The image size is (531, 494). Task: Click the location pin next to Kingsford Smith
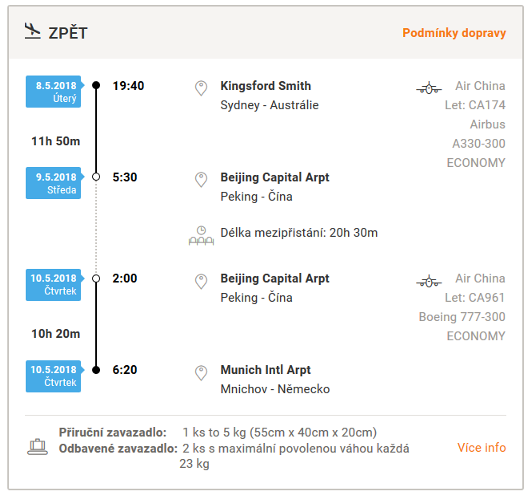[201, 88]
